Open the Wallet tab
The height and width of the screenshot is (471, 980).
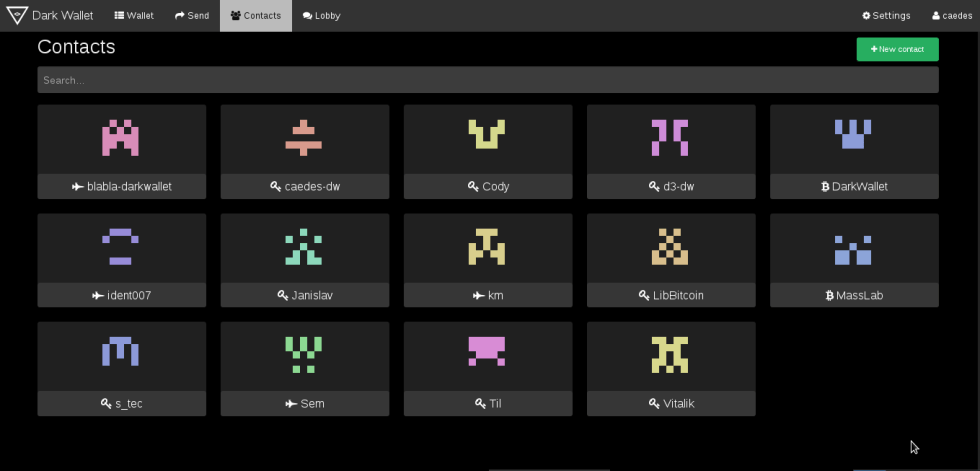click(134, 16)
